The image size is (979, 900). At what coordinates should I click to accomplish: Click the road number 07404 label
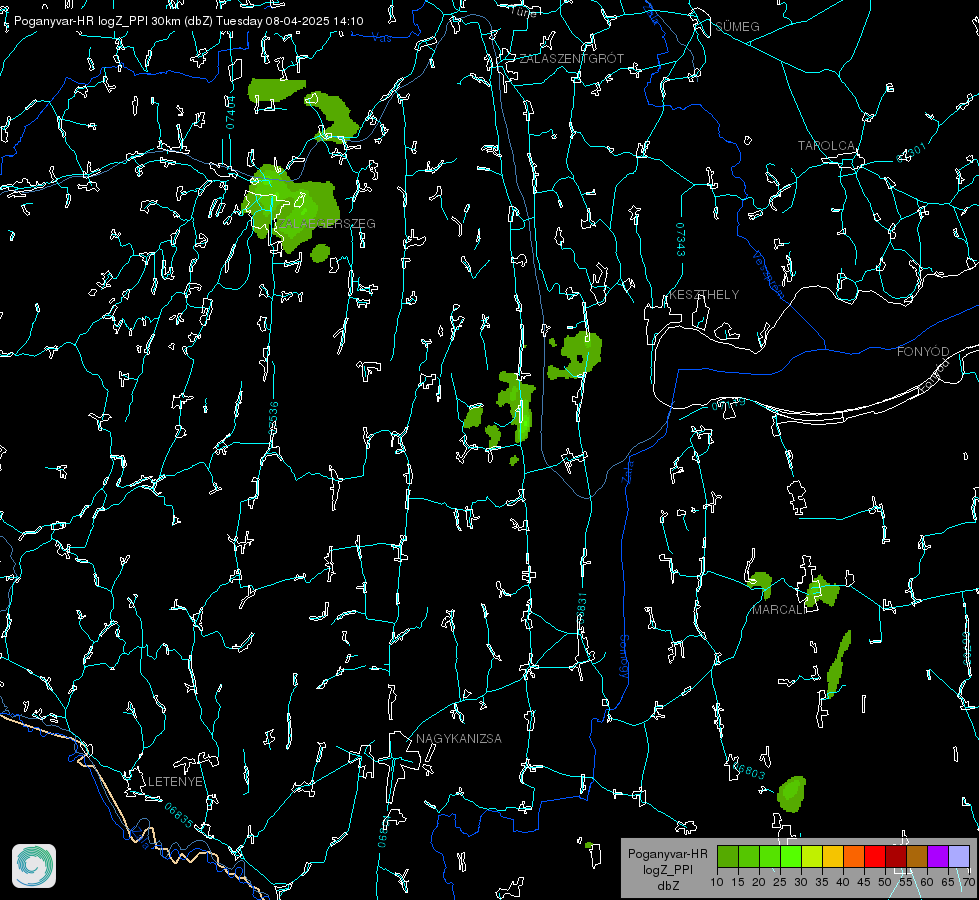click(231, 112)
